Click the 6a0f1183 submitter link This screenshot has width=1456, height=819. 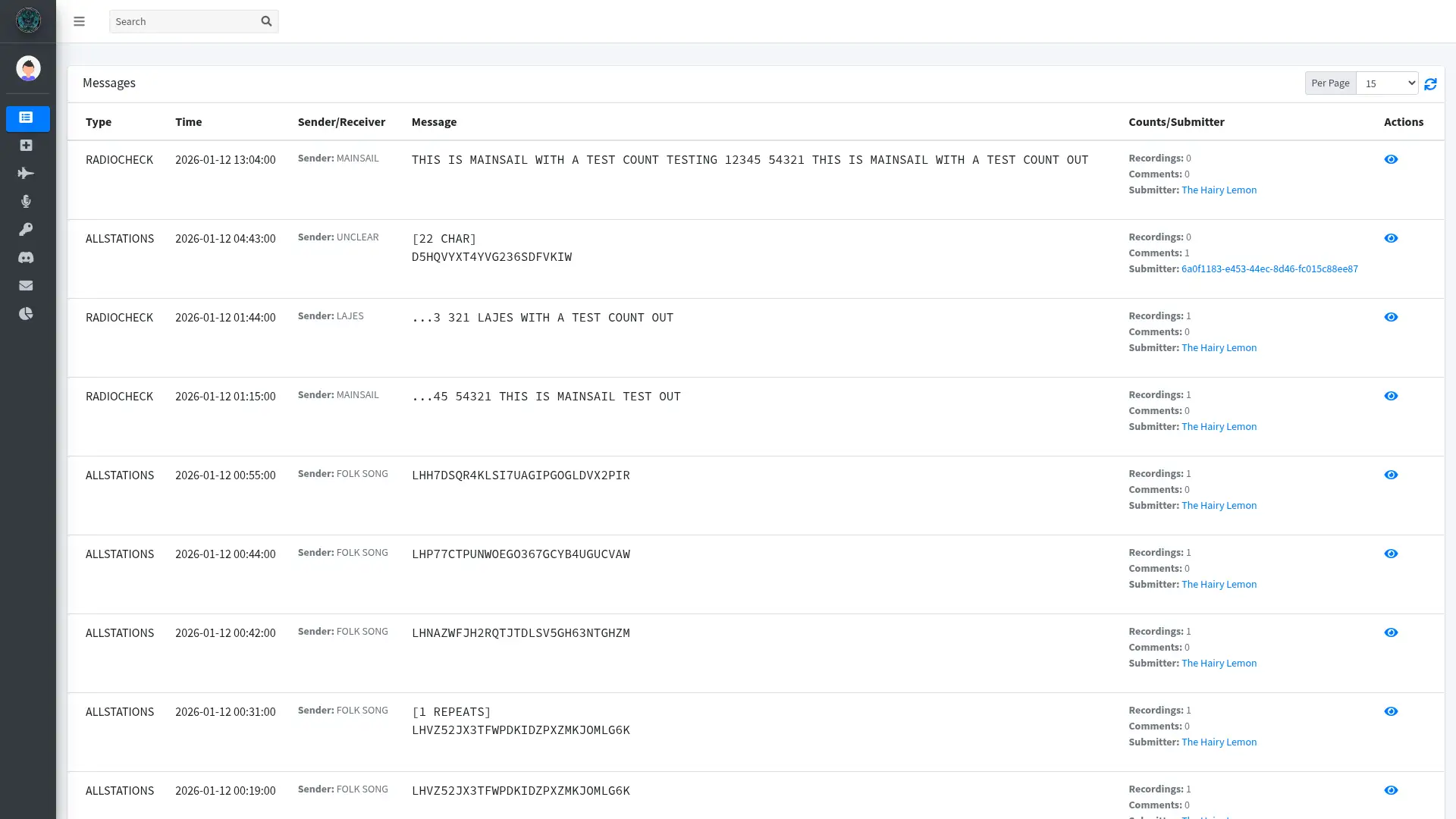coord(1269,268)
